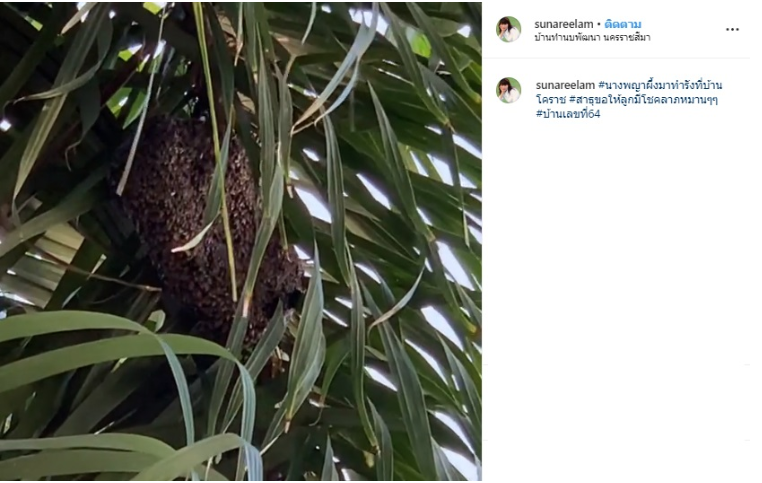Click the wrapped word โคราช in the caption
762x483 pixels.
tap(551, 100)
